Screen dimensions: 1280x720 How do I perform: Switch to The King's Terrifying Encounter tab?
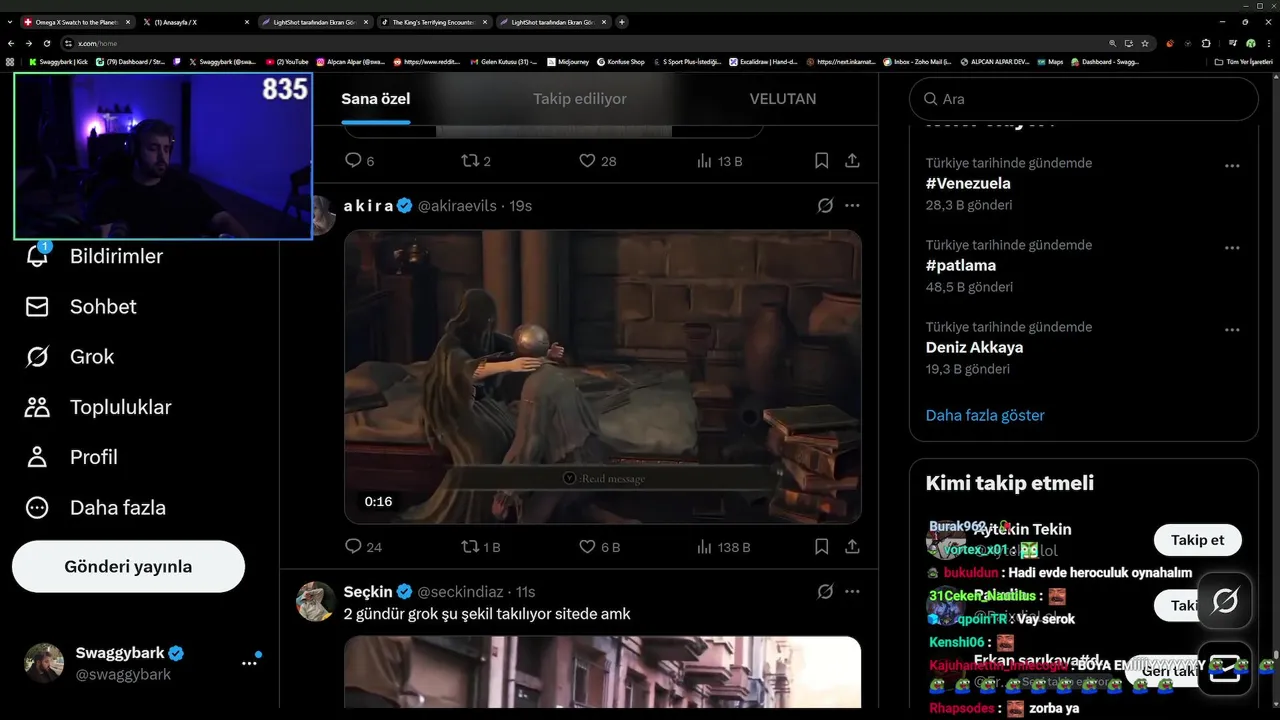point(432,21)
